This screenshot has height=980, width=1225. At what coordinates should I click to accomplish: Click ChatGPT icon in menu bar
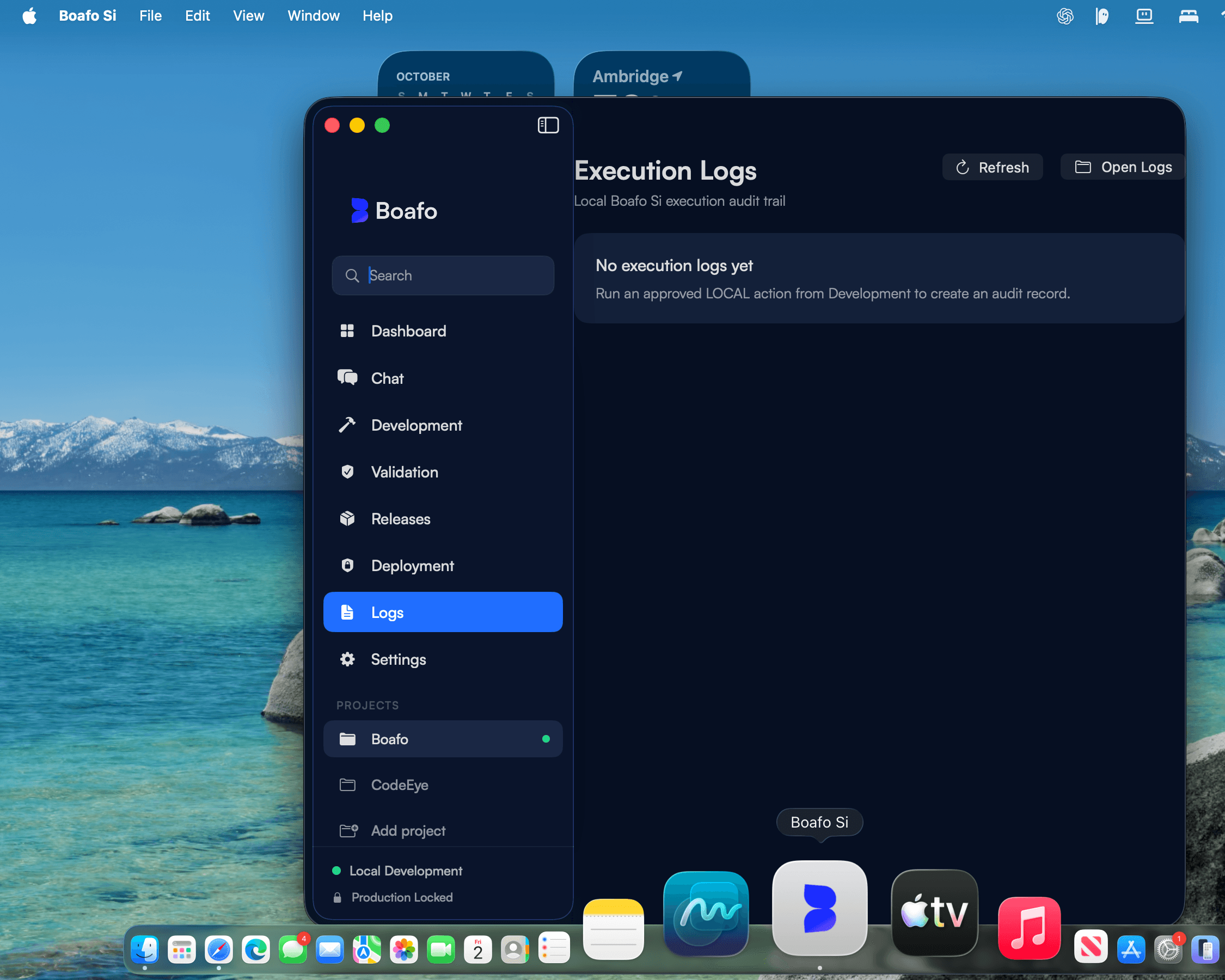(1065, 16)
